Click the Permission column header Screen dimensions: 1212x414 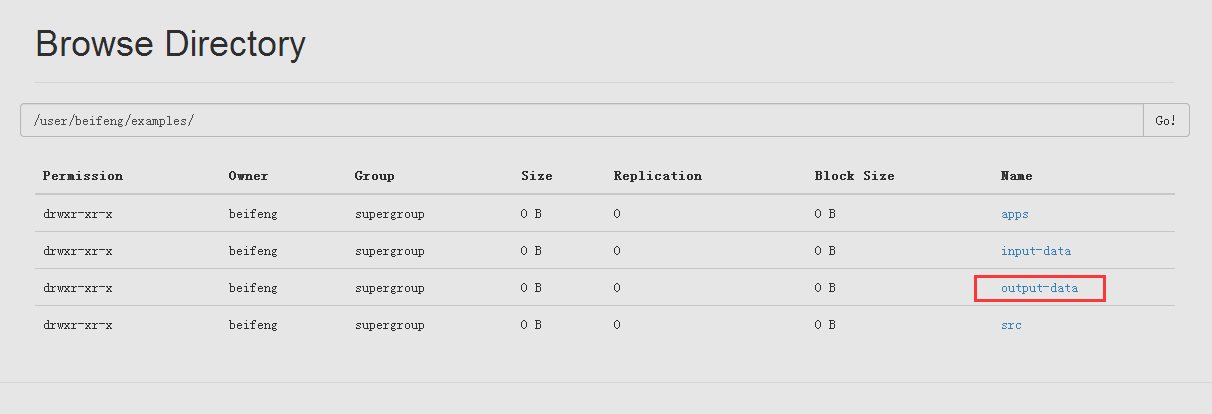pos(82,176)
